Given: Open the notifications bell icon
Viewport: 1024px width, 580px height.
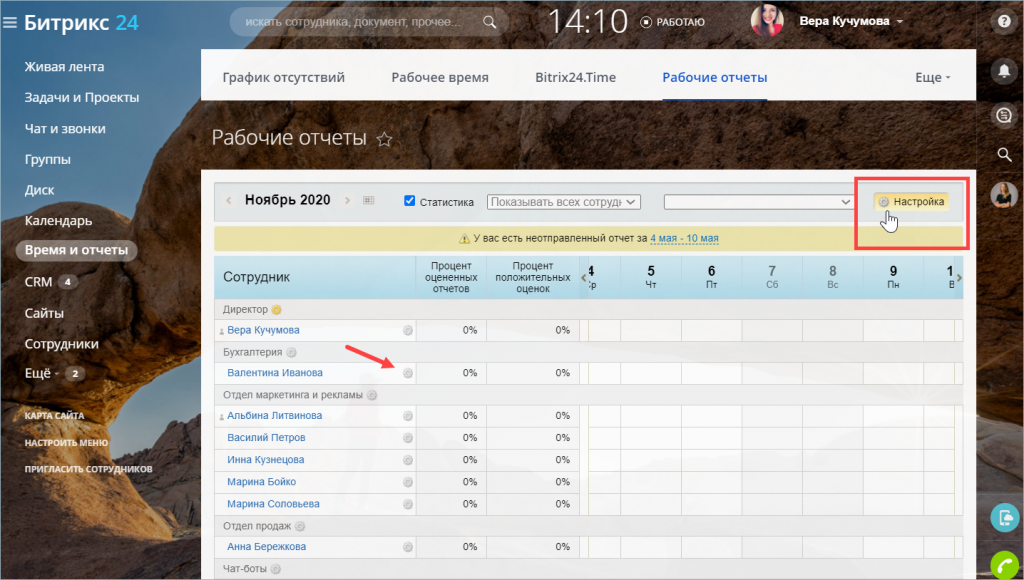Looking at the screenshot, I should (x=1004, y=69).
